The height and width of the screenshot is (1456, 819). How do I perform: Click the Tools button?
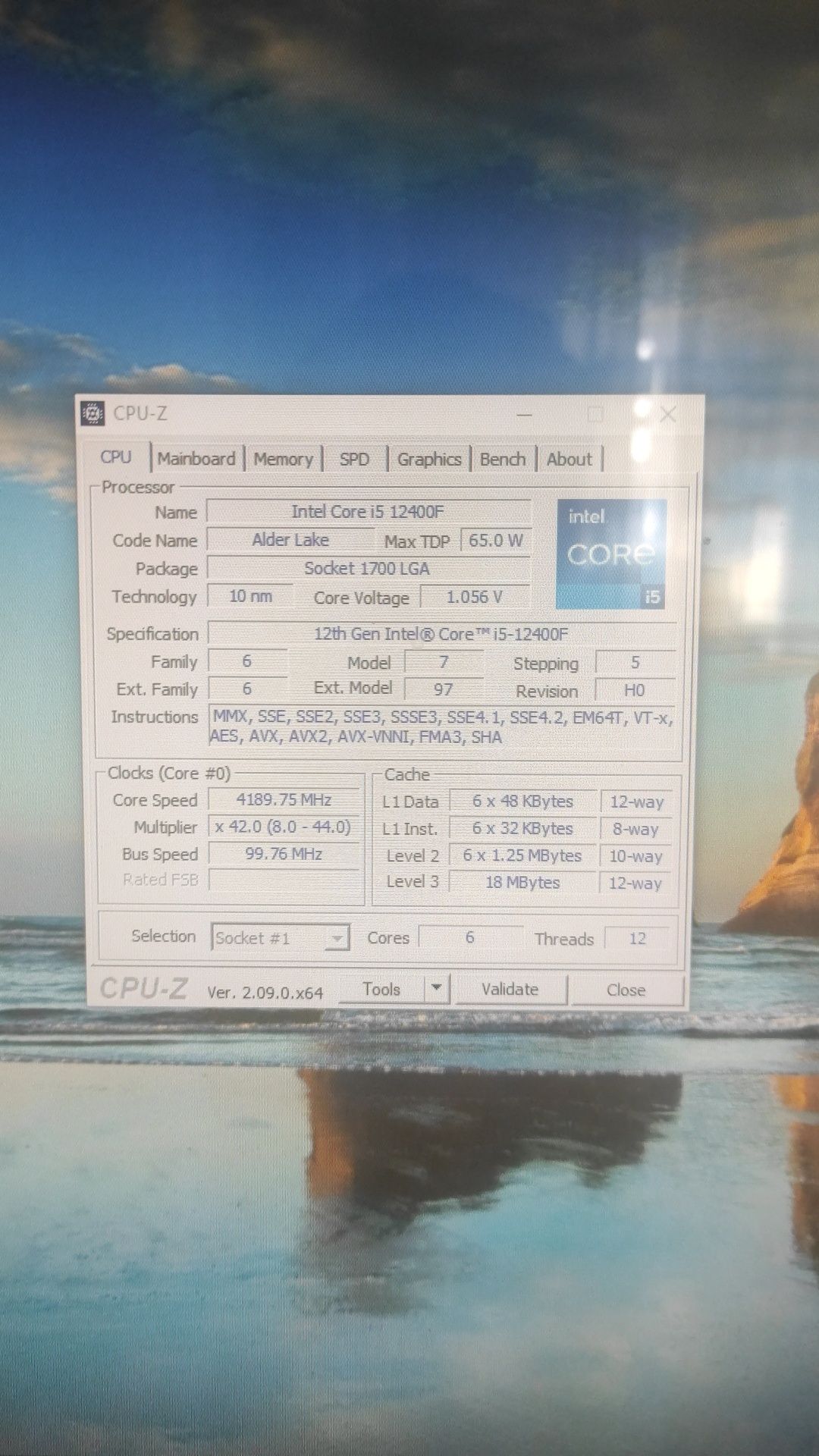tap(381, 989)
